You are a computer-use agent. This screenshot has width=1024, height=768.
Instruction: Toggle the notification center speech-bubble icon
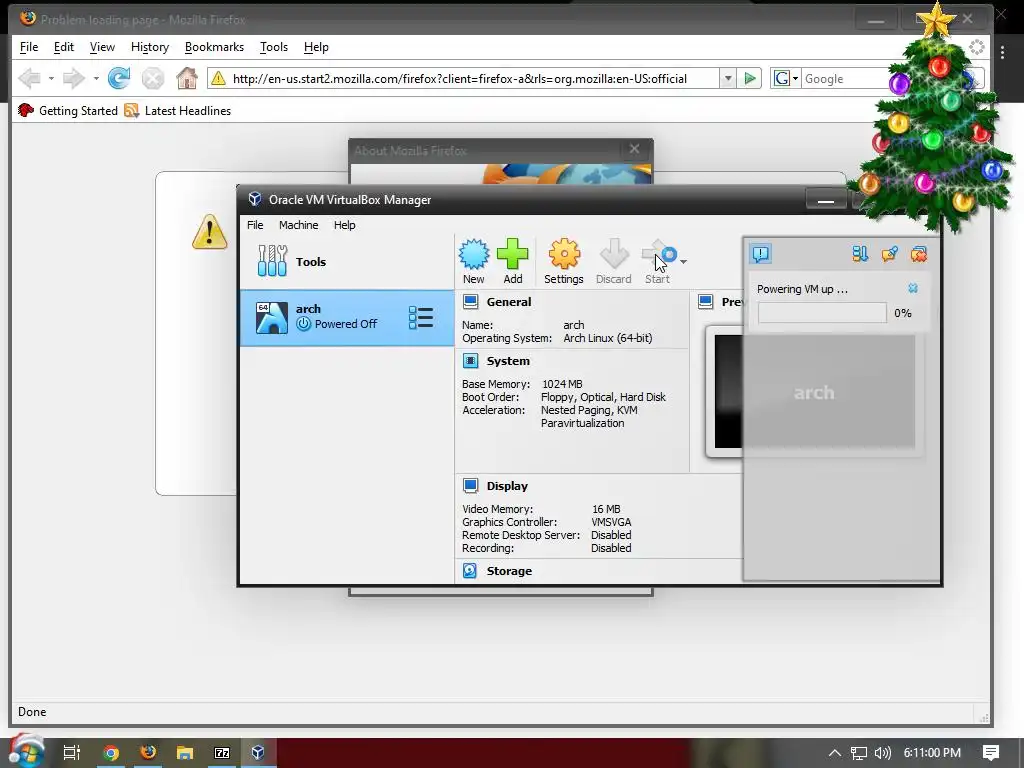point(761,254)
